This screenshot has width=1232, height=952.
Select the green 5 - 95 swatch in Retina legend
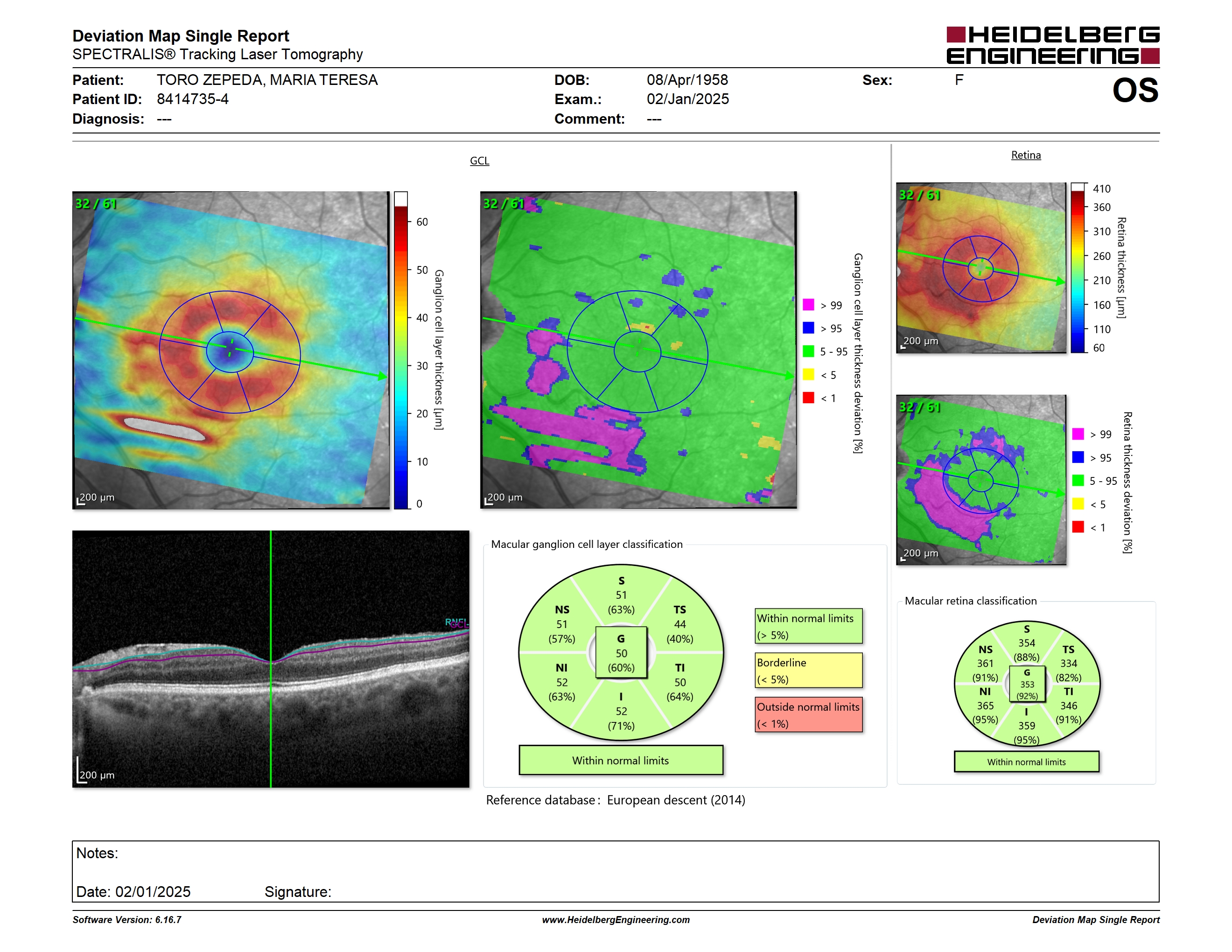[x=1078, y=481]
